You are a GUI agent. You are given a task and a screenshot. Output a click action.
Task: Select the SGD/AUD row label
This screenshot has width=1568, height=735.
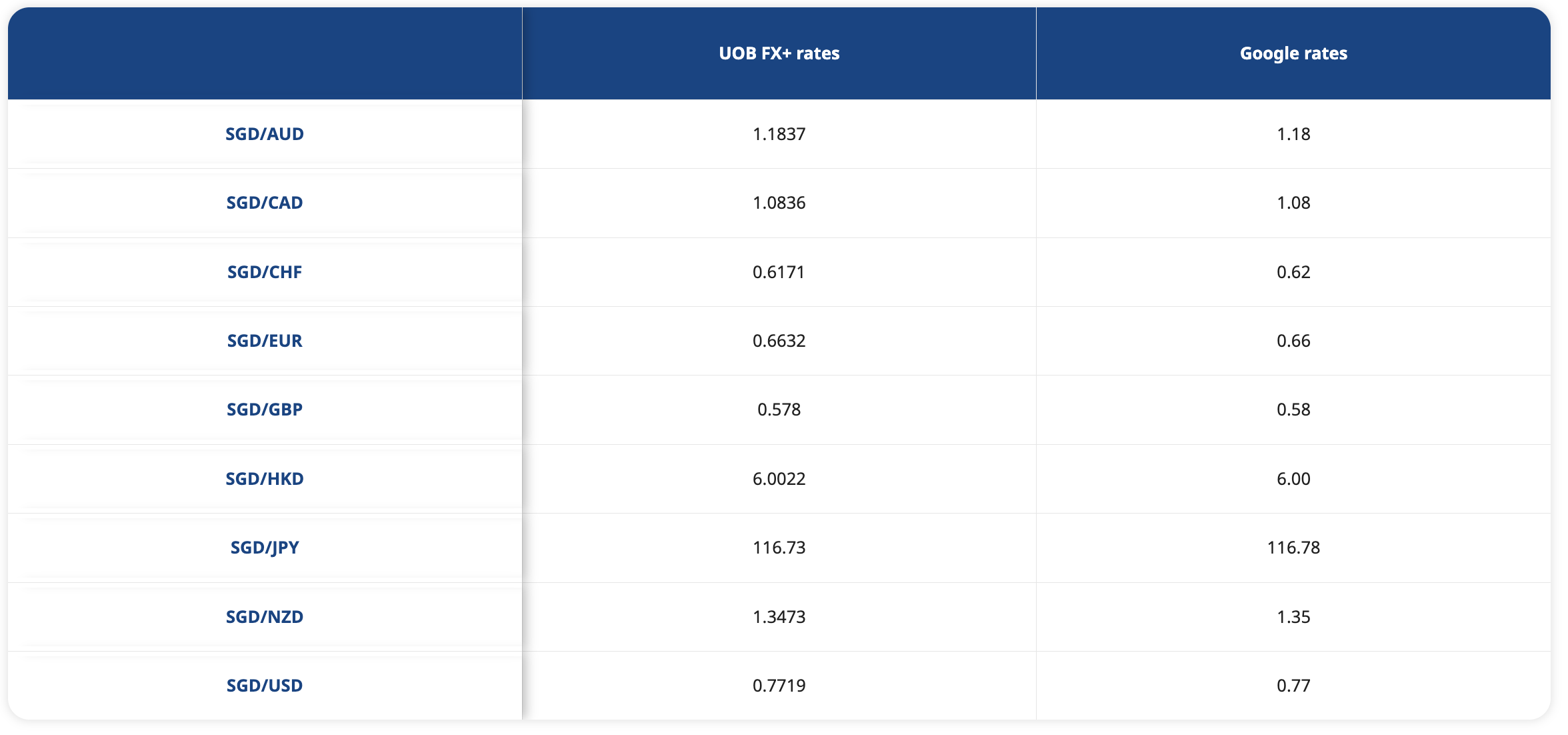click(265, 134)
